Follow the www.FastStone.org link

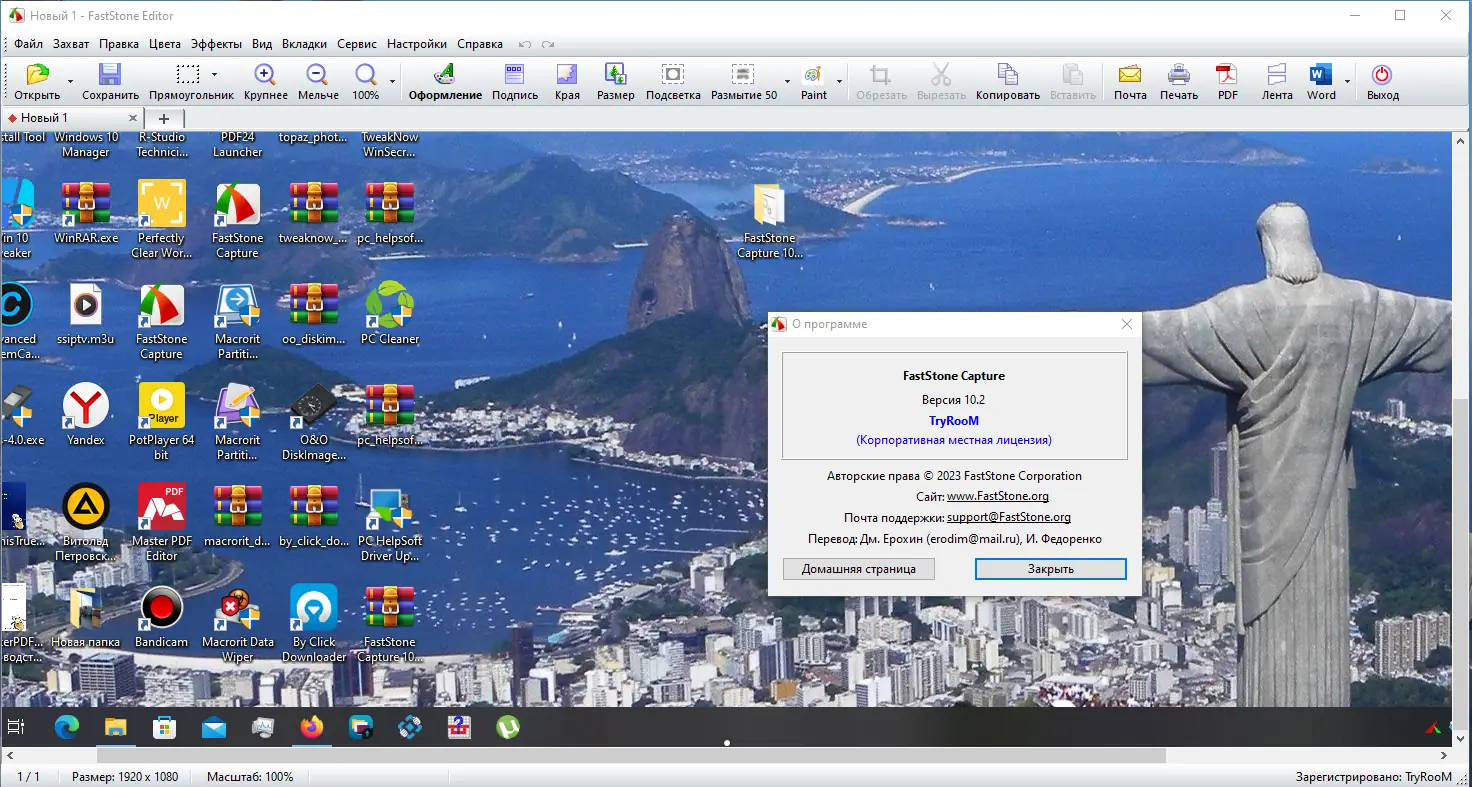[x=998, y=495]
